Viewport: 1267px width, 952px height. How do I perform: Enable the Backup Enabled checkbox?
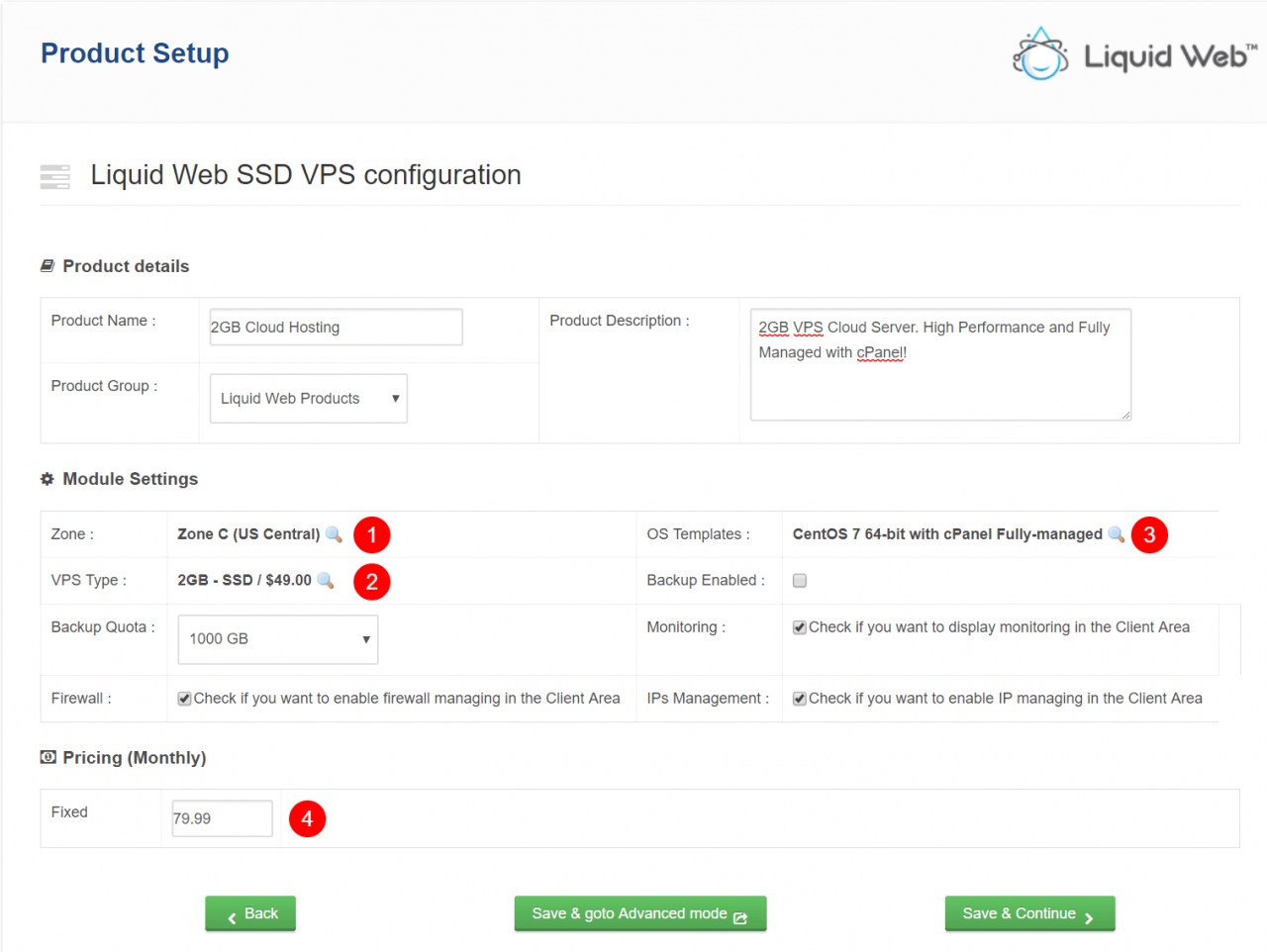pyautogui.click(x=800, y=581)
